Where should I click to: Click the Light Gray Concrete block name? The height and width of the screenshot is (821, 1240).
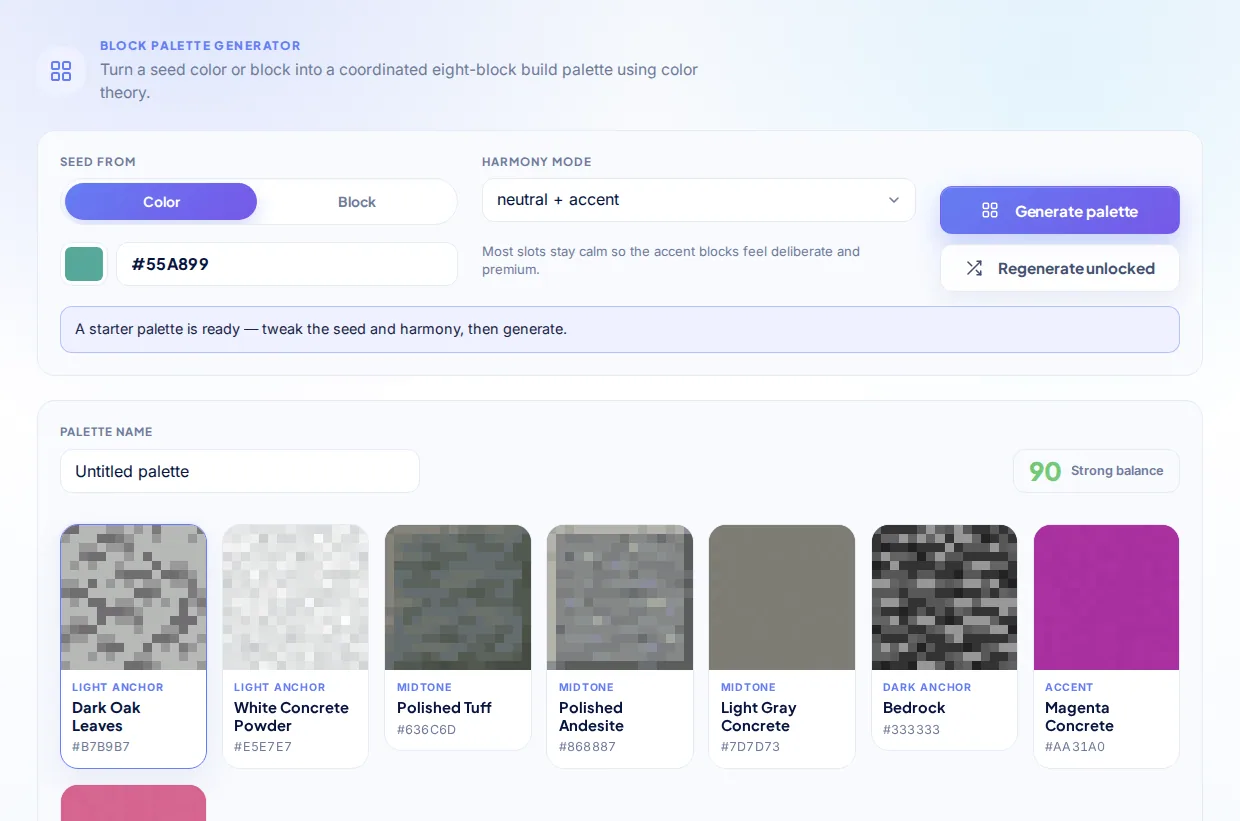pos(759,717)
